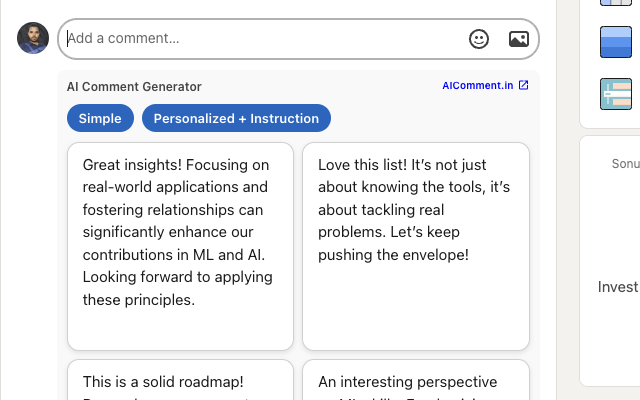Attach an image to the comment
Screen dimensions: 640x400
pyautogui.click(x=519, y=39)
